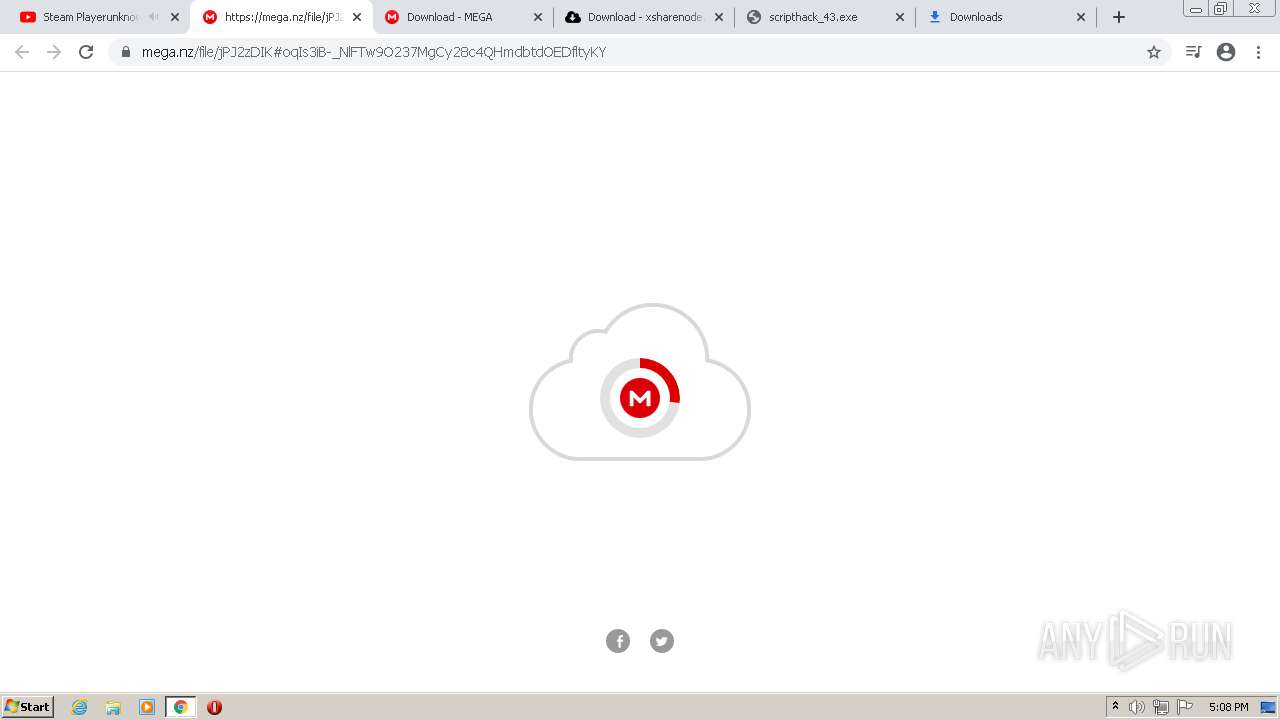
Task: Restore down the Chrome window
Action: click(x=1221, y=9)
